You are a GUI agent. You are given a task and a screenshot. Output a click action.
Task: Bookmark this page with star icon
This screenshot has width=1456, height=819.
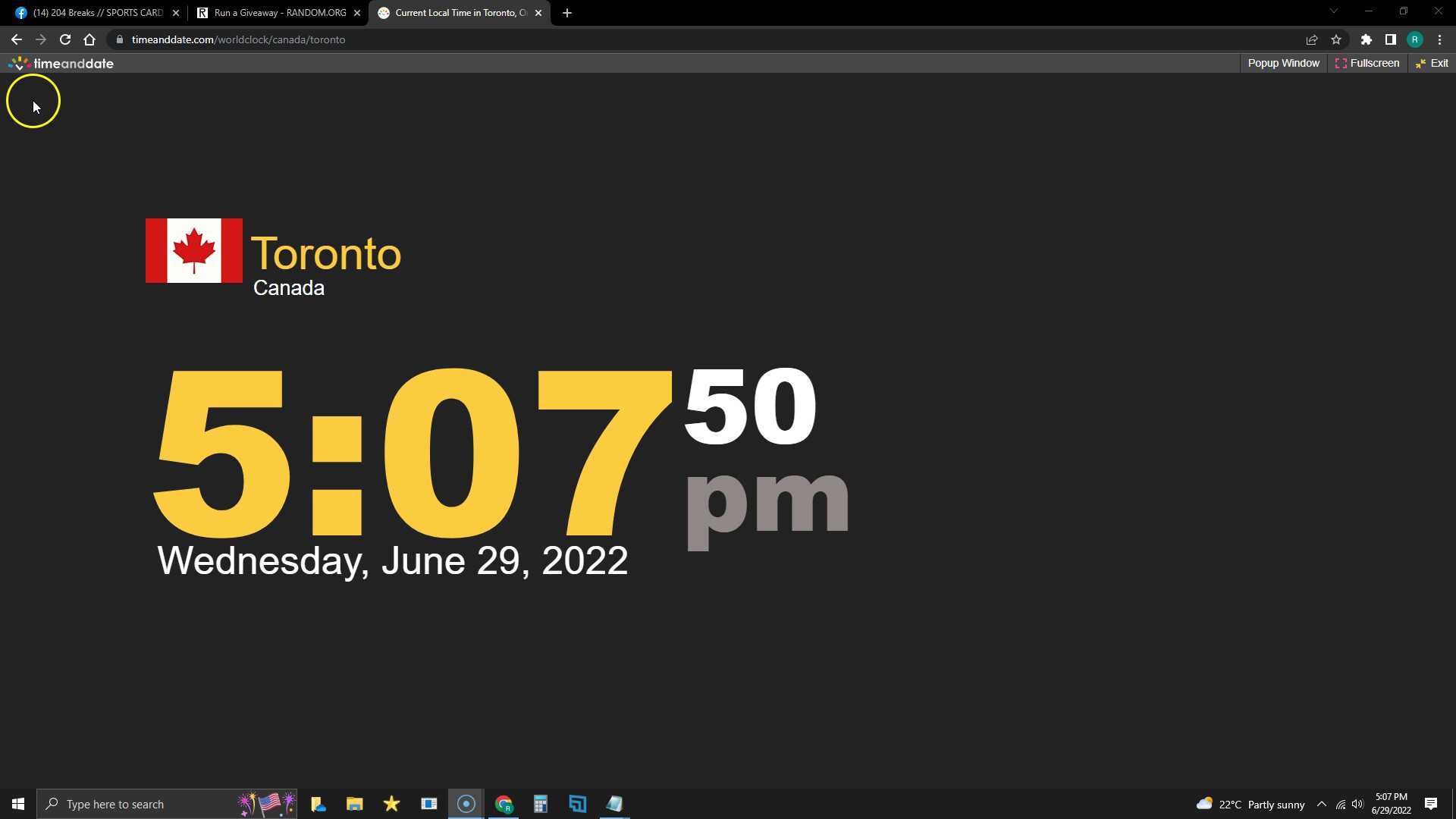(1336, 39)
